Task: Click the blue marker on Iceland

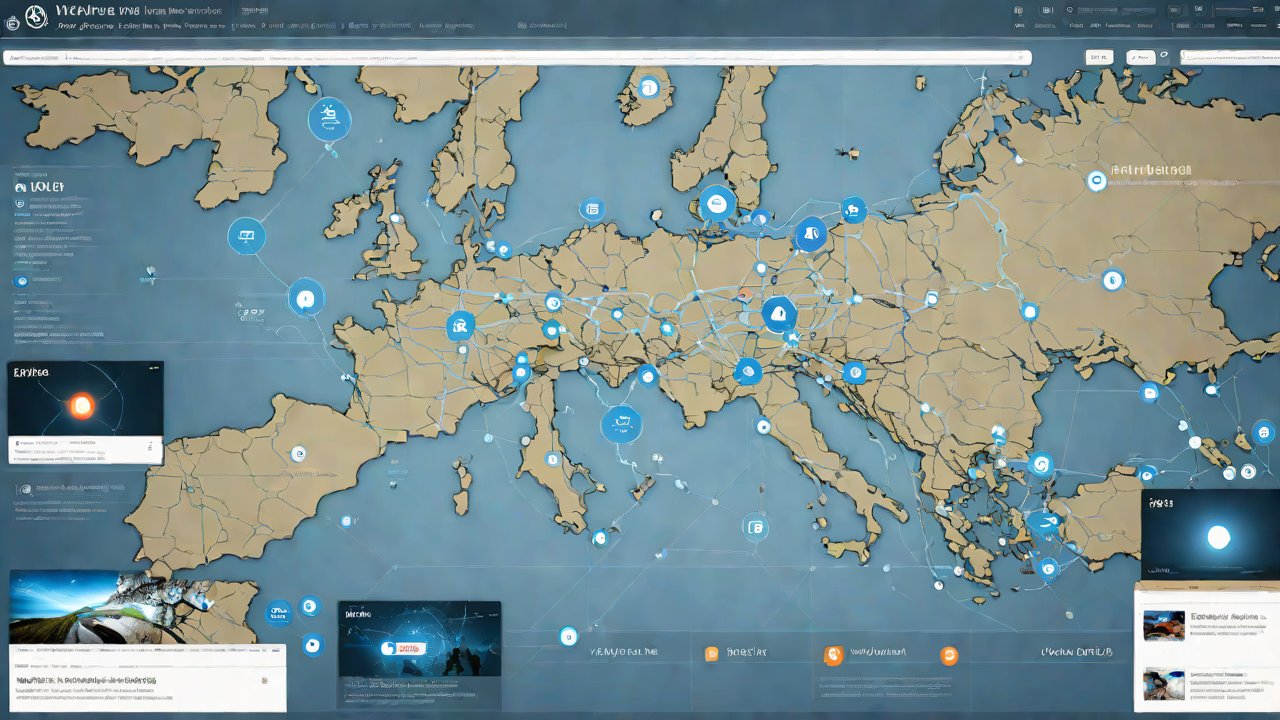Action: point(648,88)
